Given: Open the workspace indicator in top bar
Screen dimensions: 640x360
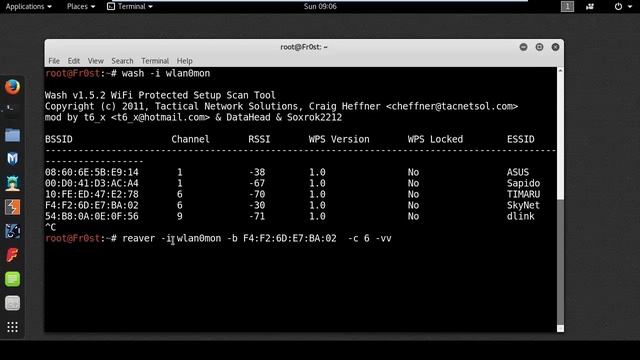Looking at the screenshot, I should tap(567, 6).
